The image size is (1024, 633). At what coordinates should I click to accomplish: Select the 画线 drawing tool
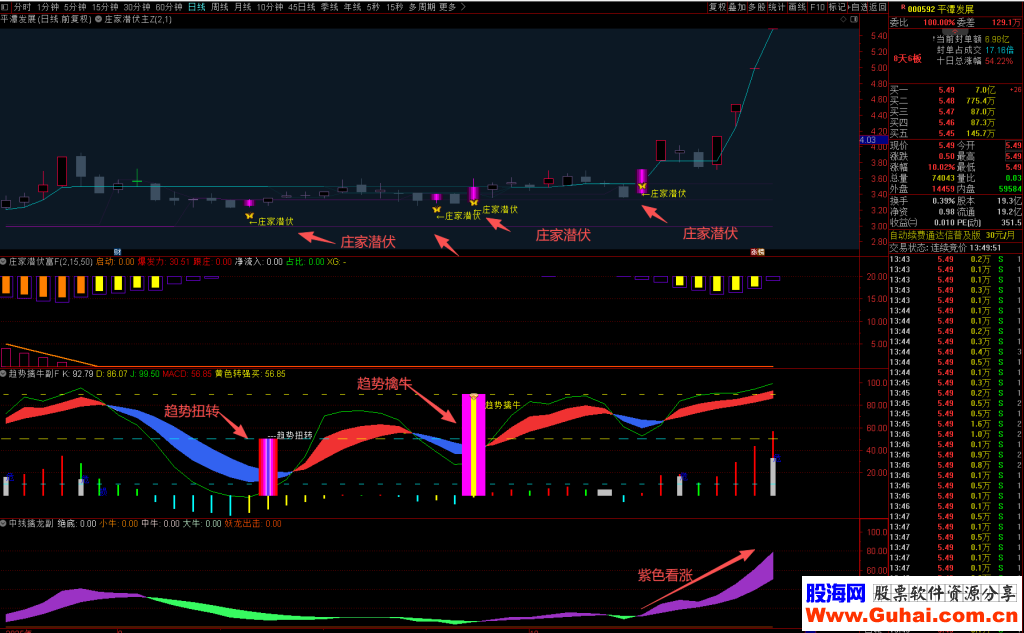pos(797,6)
